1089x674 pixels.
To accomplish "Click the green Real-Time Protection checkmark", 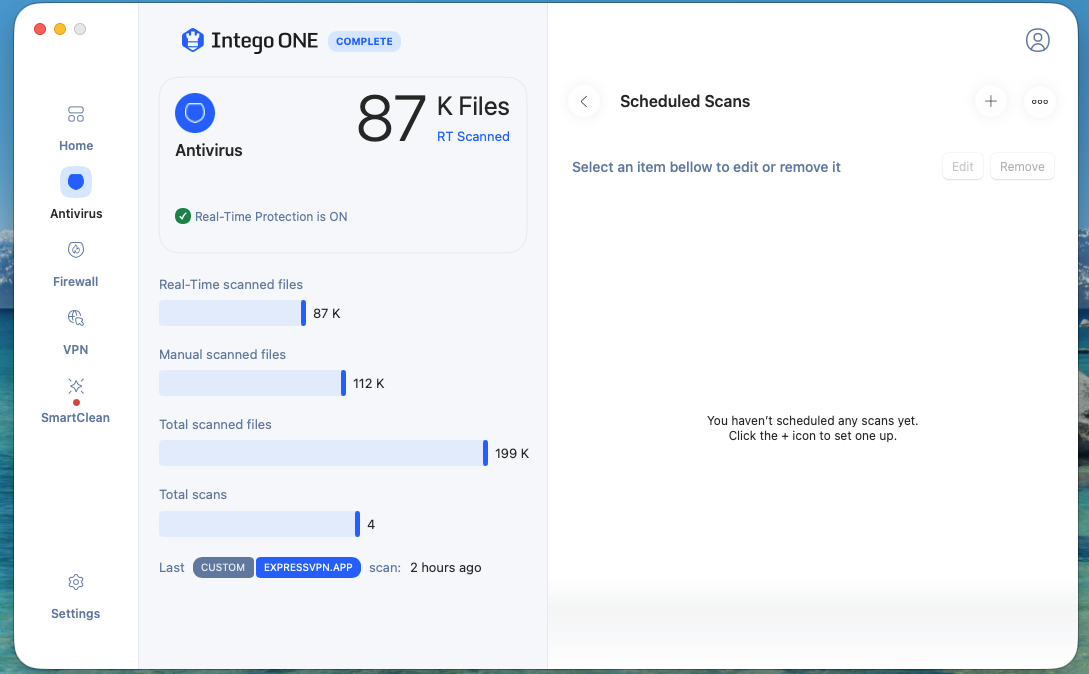I will click(x=183, y=216).
